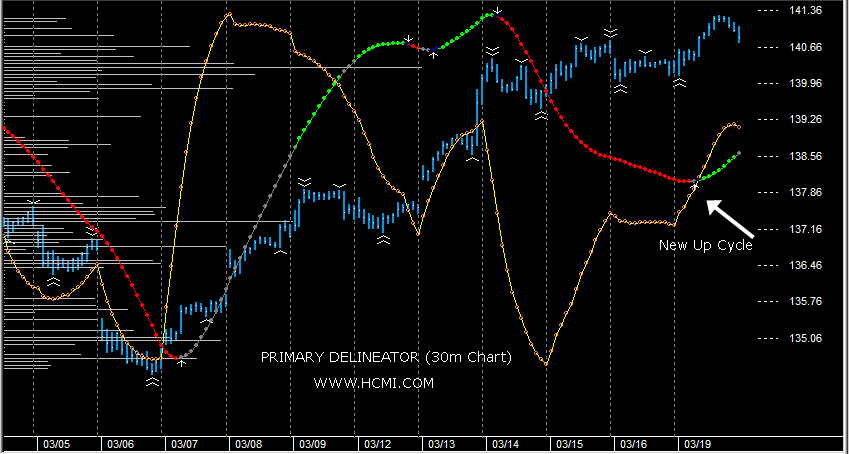Click the 03/07 date on time axis
Viewport: 849px width, 454px height.
click(184, 443)
